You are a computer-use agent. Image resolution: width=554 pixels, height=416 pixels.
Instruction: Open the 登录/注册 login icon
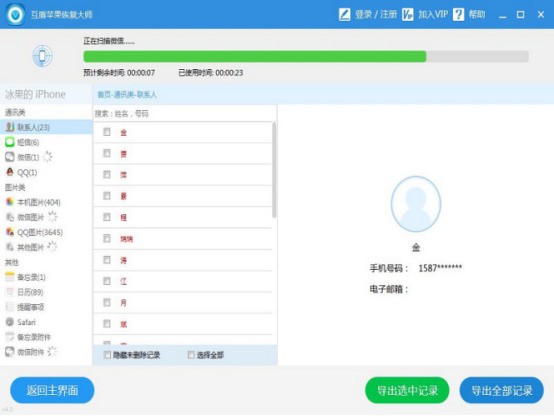click(x=344, y=14)
